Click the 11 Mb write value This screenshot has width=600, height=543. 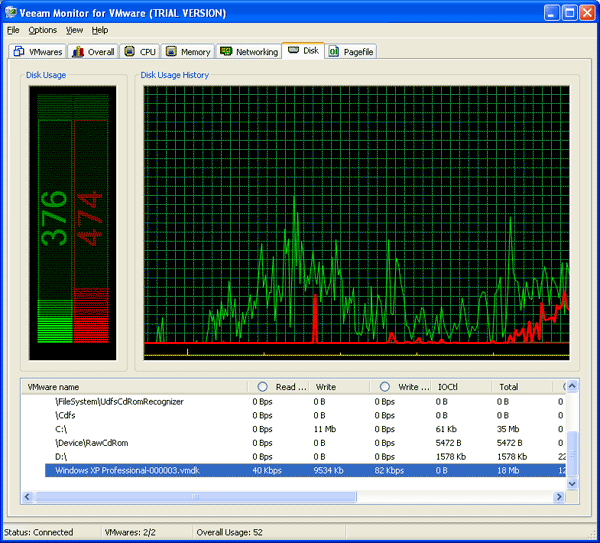(x=325, y=429)
